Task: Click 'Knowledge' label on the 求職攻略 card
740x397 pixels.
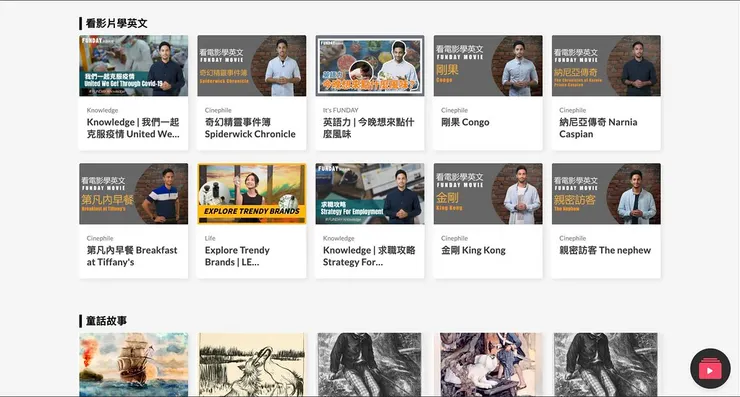Action: click(339, 238)
